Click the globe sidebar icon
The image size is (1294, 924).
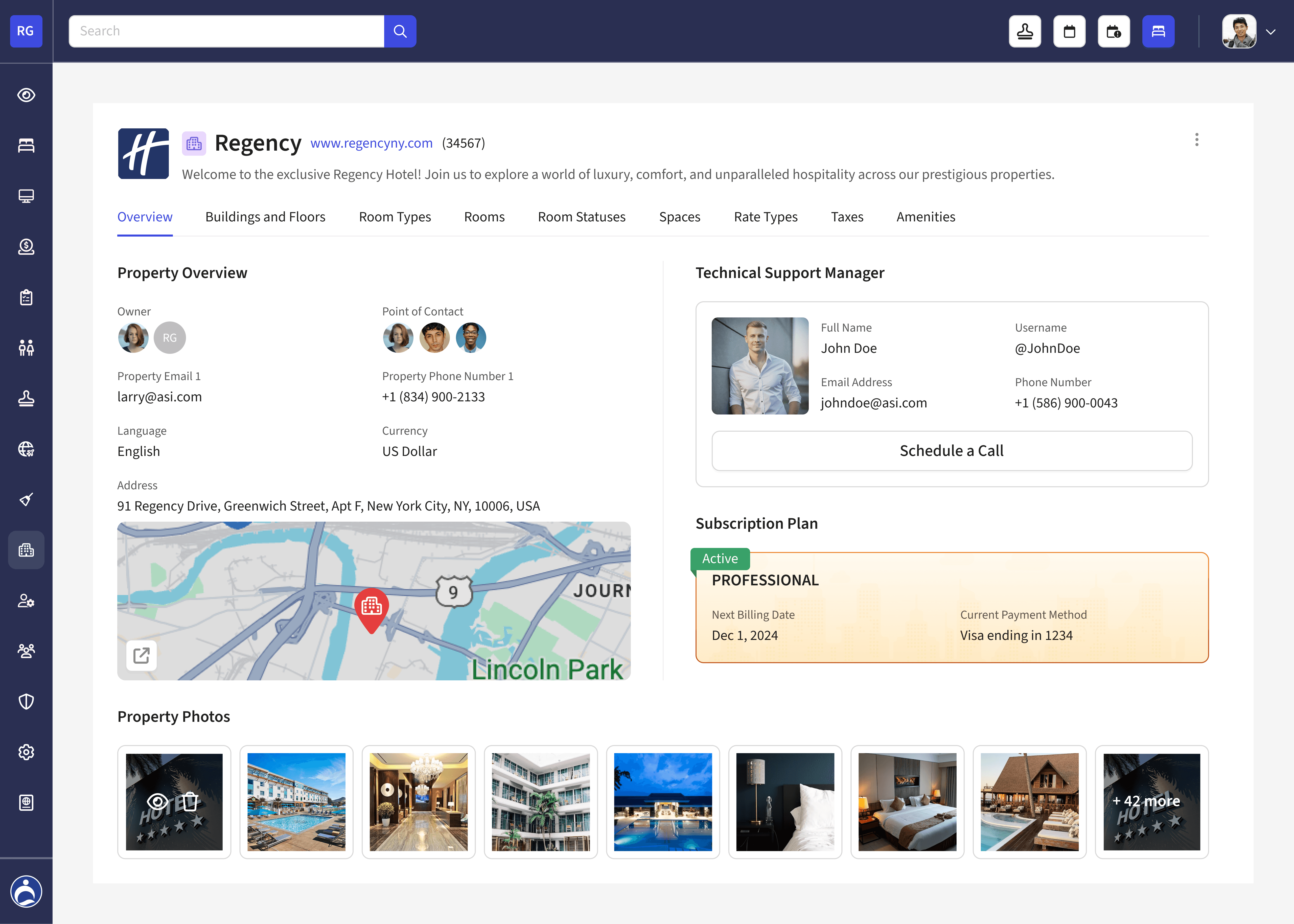coord(26,449)
